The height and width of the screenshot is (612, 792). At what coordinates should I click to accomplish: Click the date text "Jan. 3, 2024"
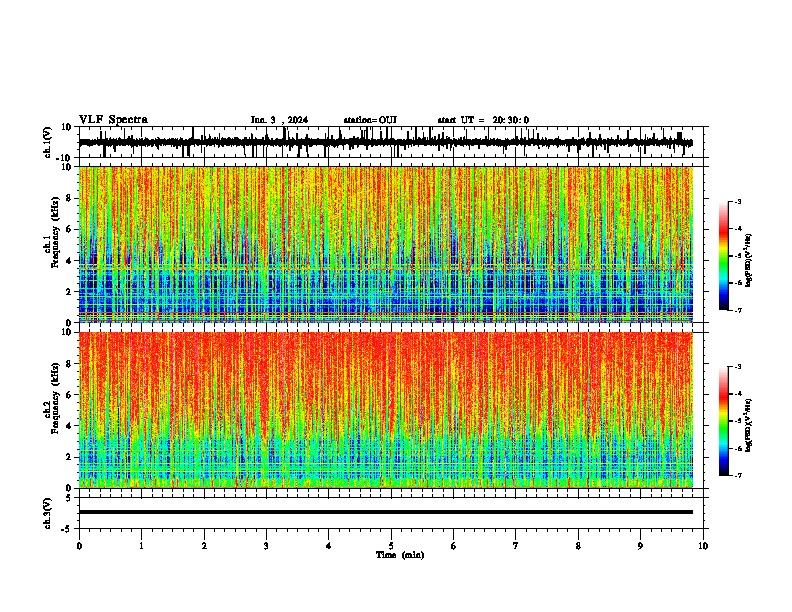coord(279,120)
